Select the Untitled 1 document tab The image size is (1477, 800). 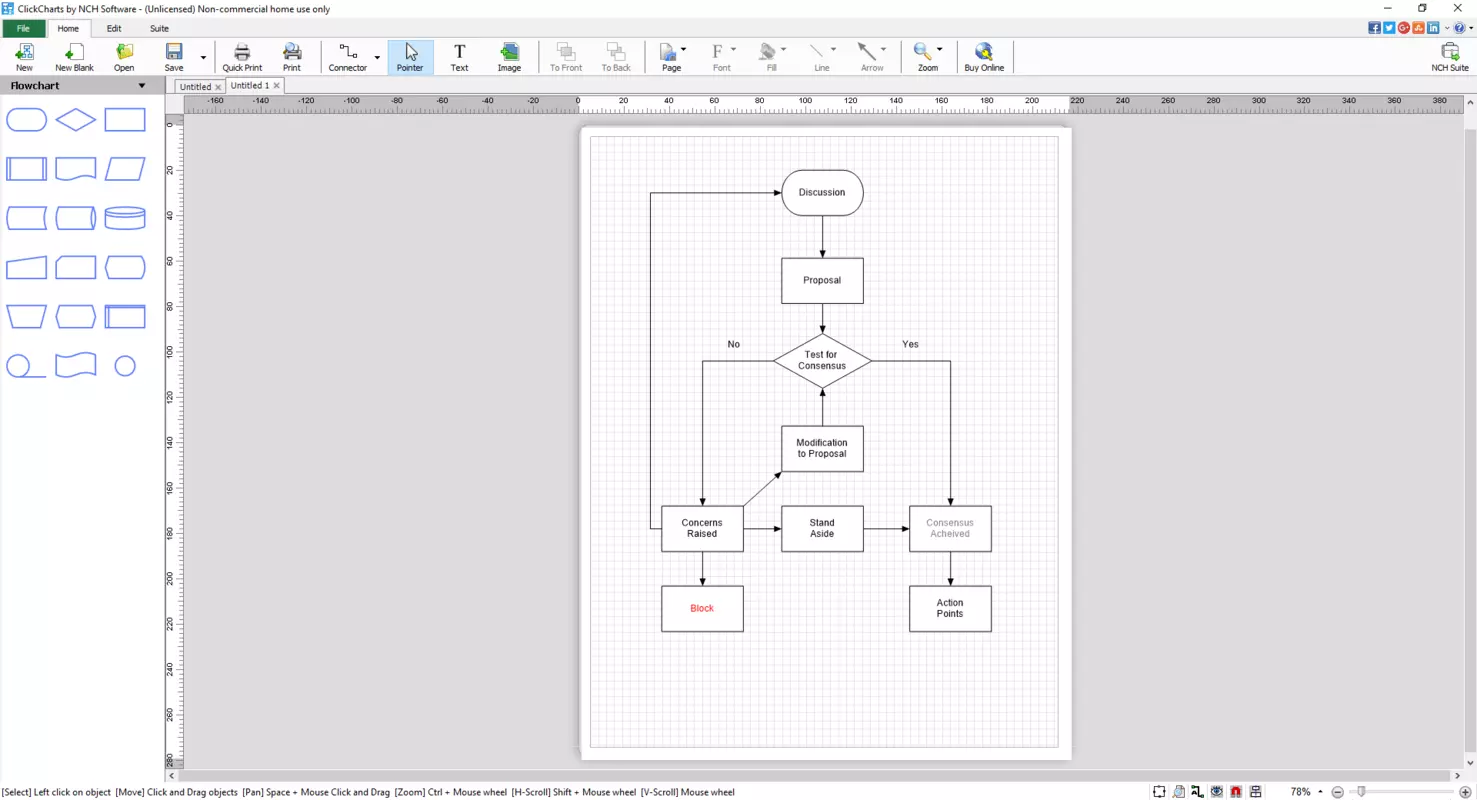point(250,86)
